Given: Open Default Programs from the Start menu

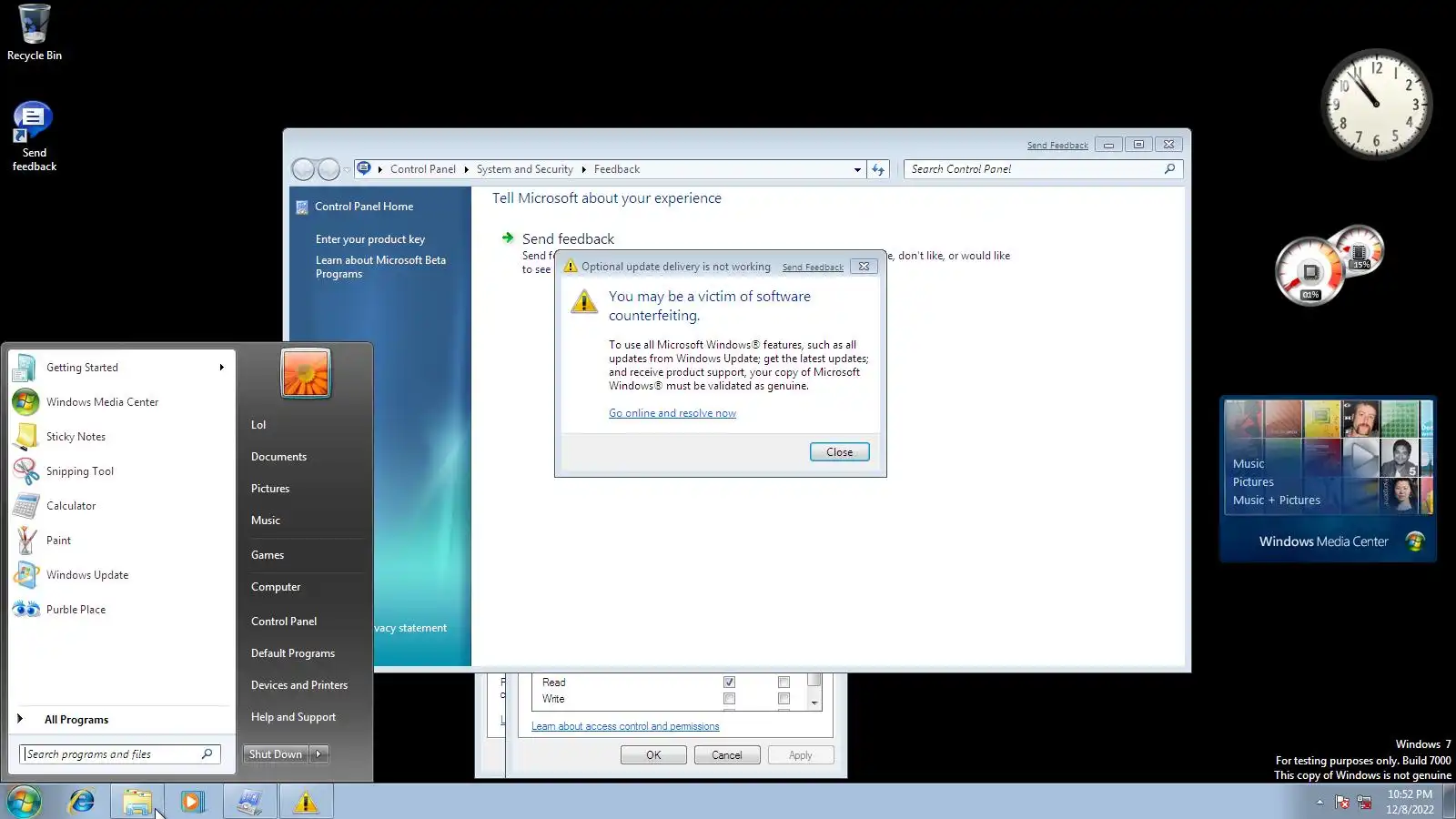Looking at the screenshot, I should (x=293, y=653).
